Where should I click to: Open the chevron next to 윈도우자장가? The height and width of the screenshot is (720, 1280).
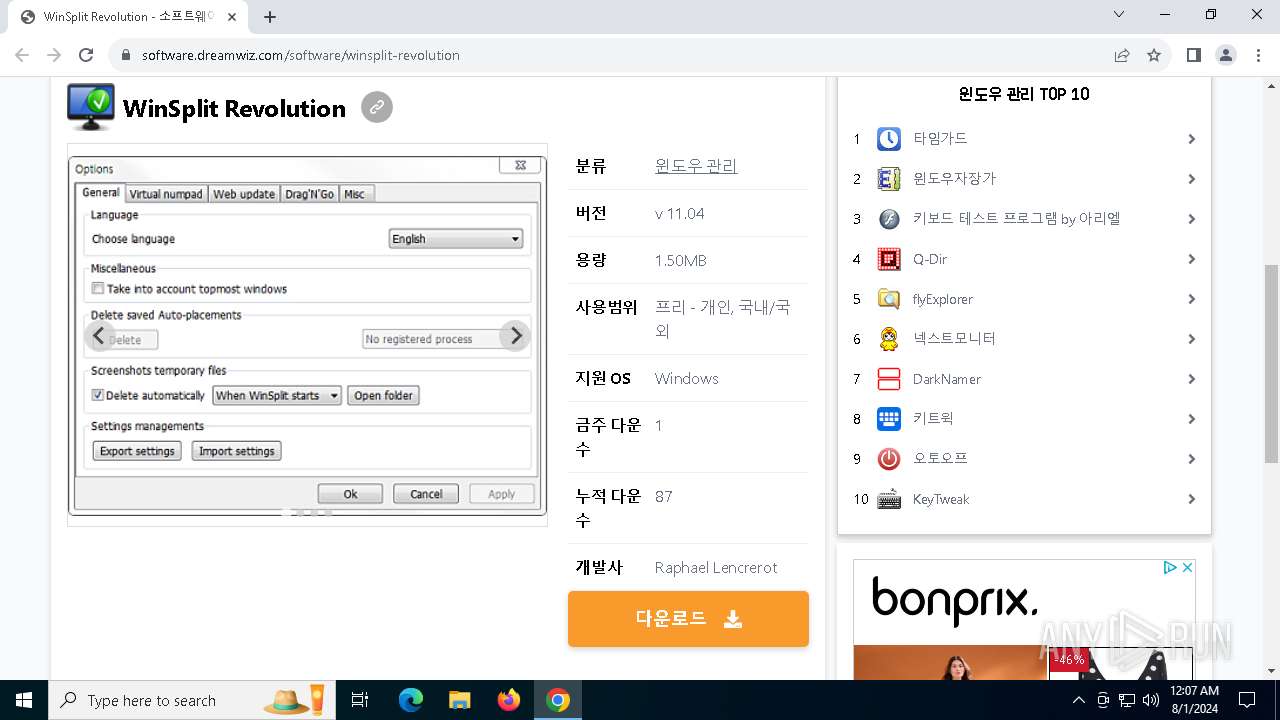(1191, 179)
